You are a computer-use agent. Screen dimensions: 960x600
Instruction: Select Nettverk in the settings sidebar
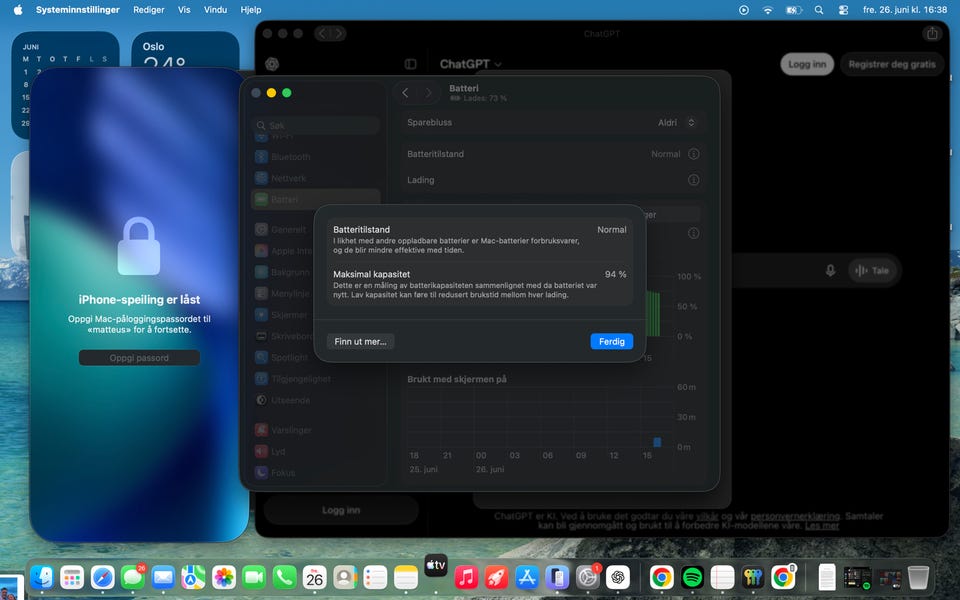point(316,178)
